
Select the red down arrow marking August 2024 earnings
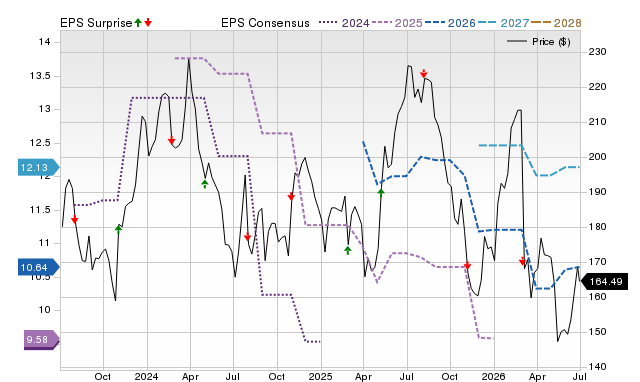(x=247, y=237)
